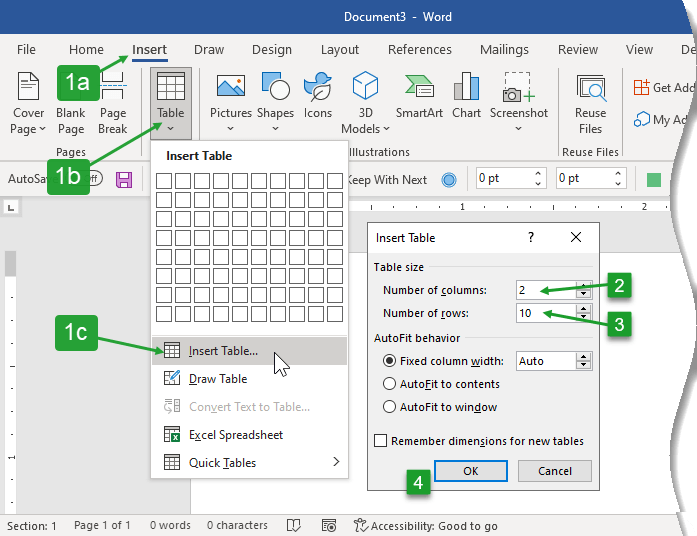Switch to the Design tab
697x536 pixels.
(x=272, y=49)
